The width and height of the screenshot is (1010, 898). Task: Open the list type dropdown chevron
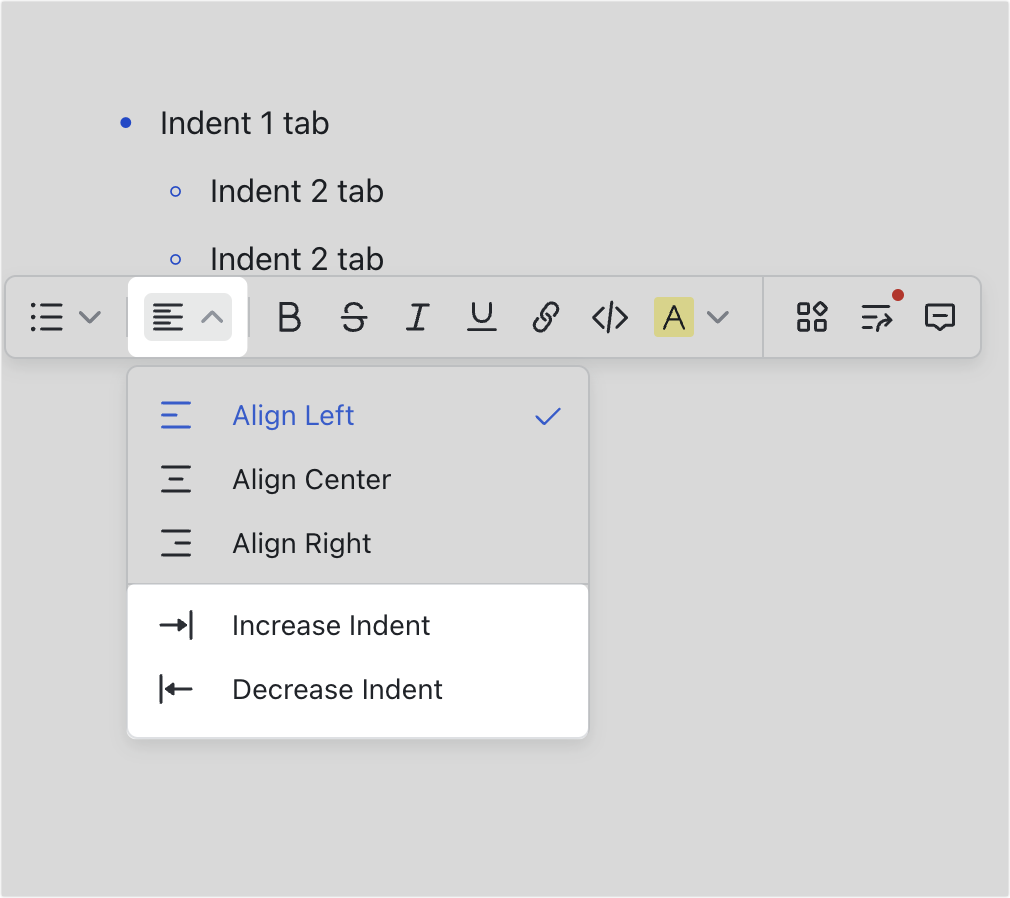(91, 317)
